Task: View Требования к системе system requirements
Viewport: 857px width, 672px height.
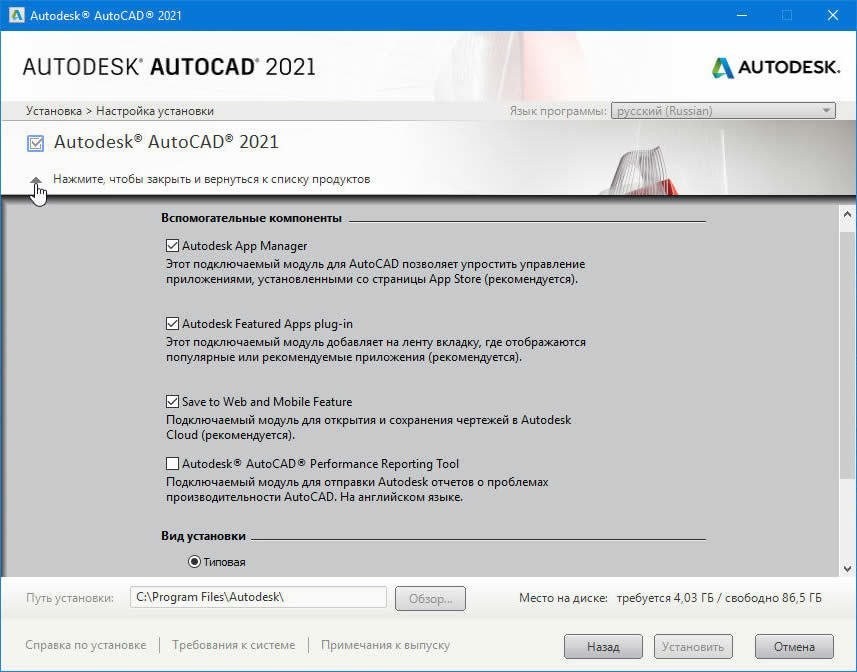Action: [x=233, y=645]
